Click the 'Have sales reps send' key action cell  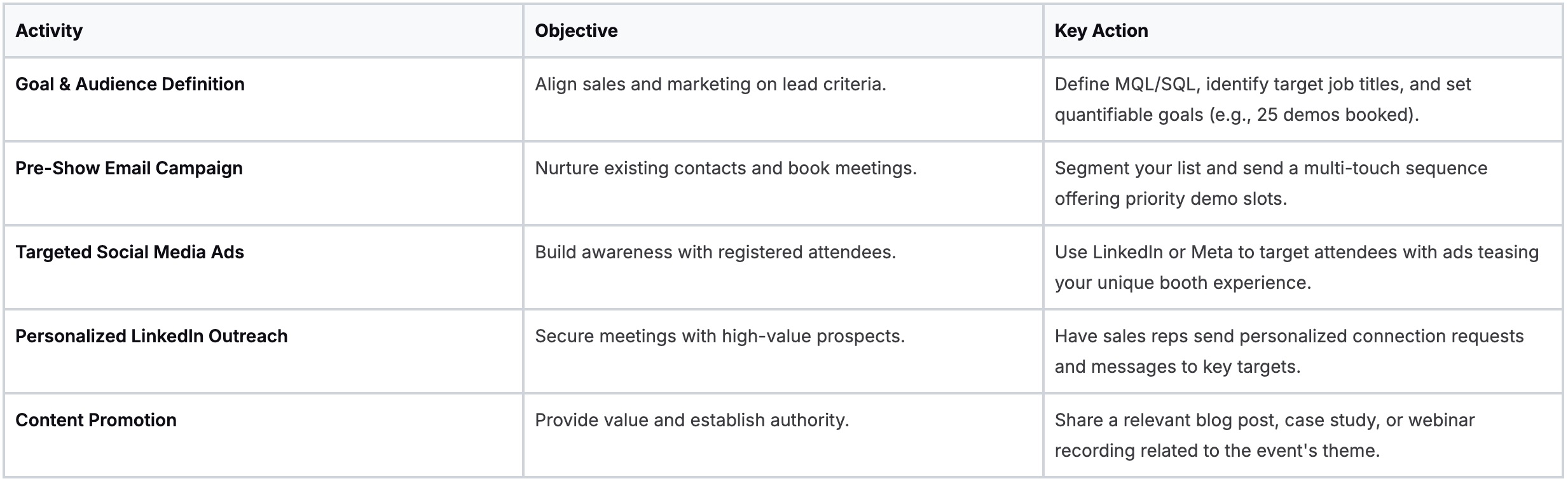[1303, 351]
